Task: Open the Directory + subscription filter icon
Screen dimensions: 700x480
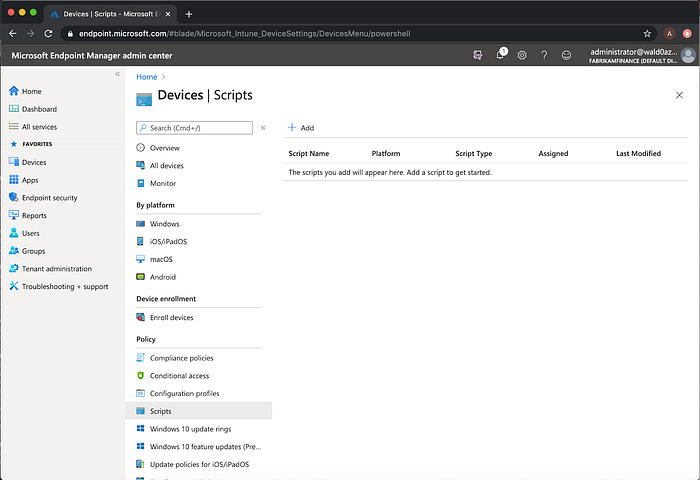Action: click(x=478, y=55)
